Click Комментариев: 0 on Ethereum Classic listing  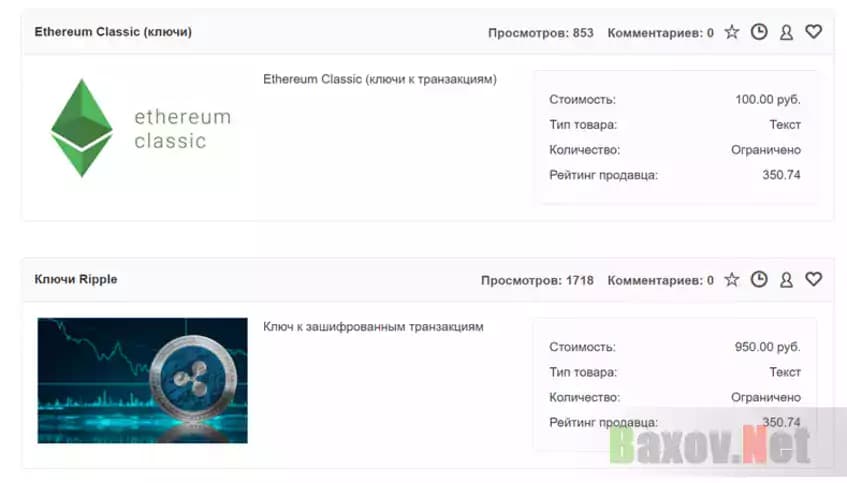pyautogui.click(x=660, y=33)
